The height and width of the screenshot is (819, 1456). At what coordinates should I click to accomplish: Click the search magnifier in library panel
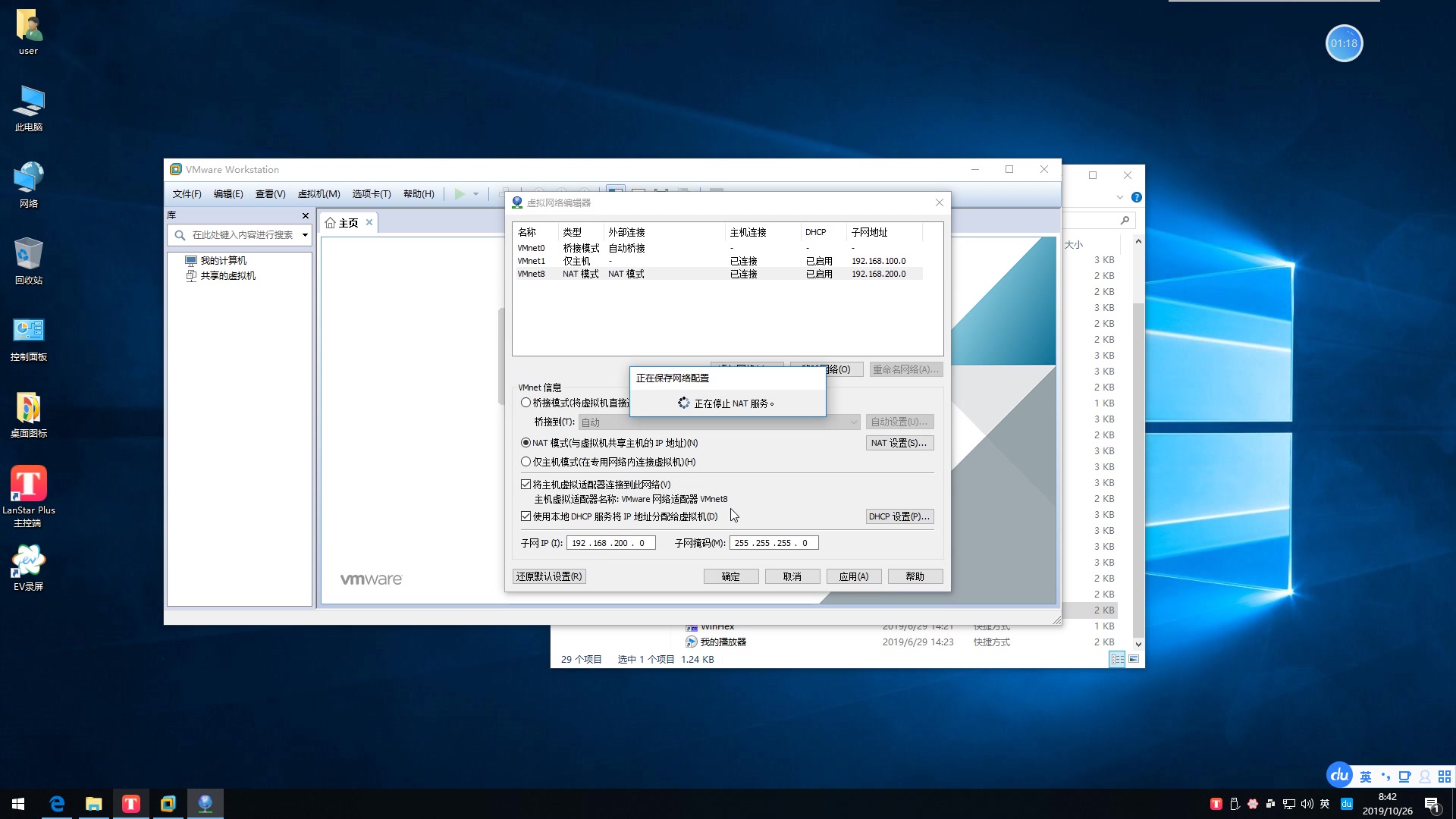(180, 235)
